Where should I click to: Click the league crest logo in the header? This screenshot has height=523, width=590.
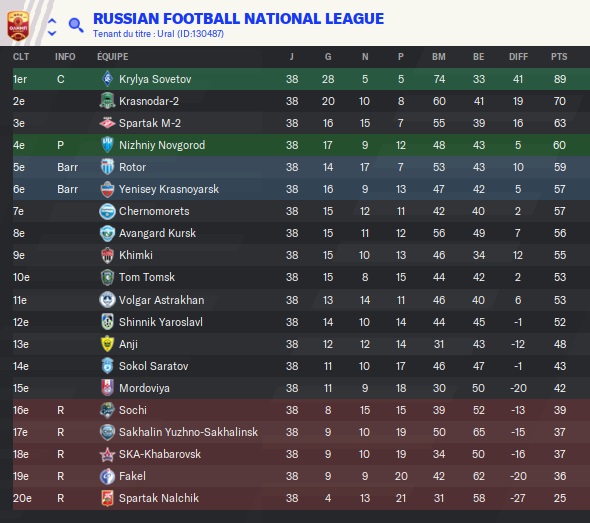[x=18, y=26]
